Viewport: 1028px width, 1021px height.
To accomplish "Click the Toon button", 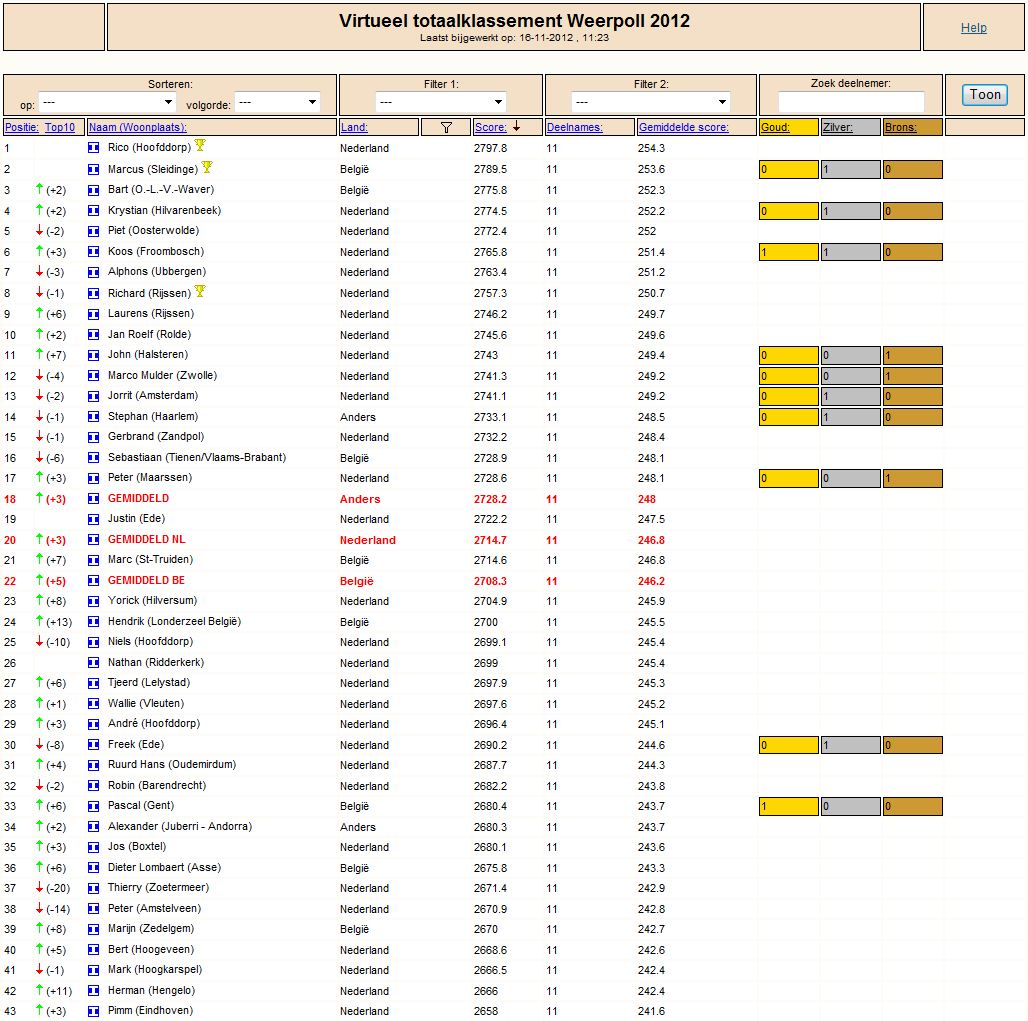I will point(985,95).
